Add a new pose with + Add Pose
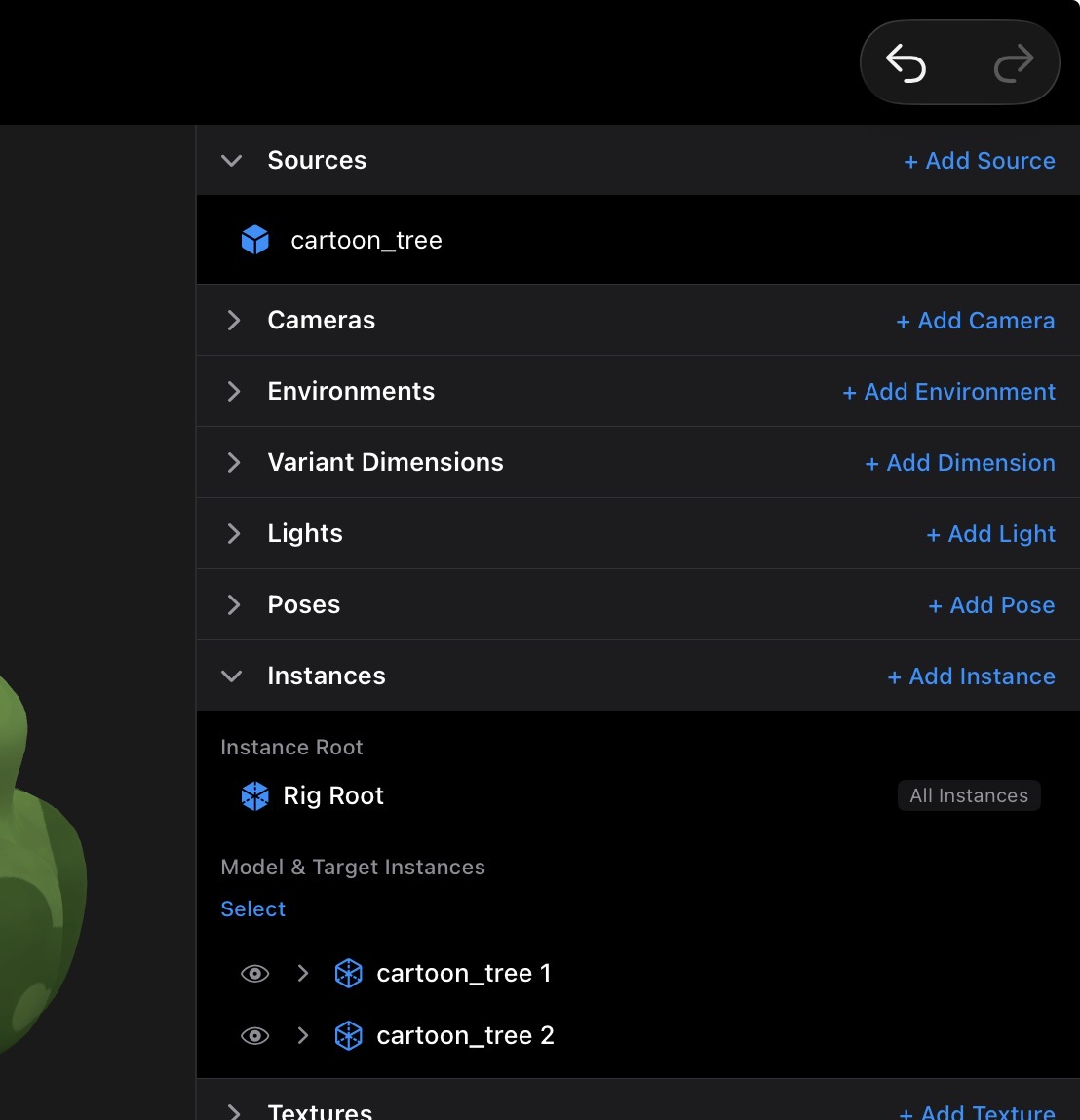 [991, 605]
